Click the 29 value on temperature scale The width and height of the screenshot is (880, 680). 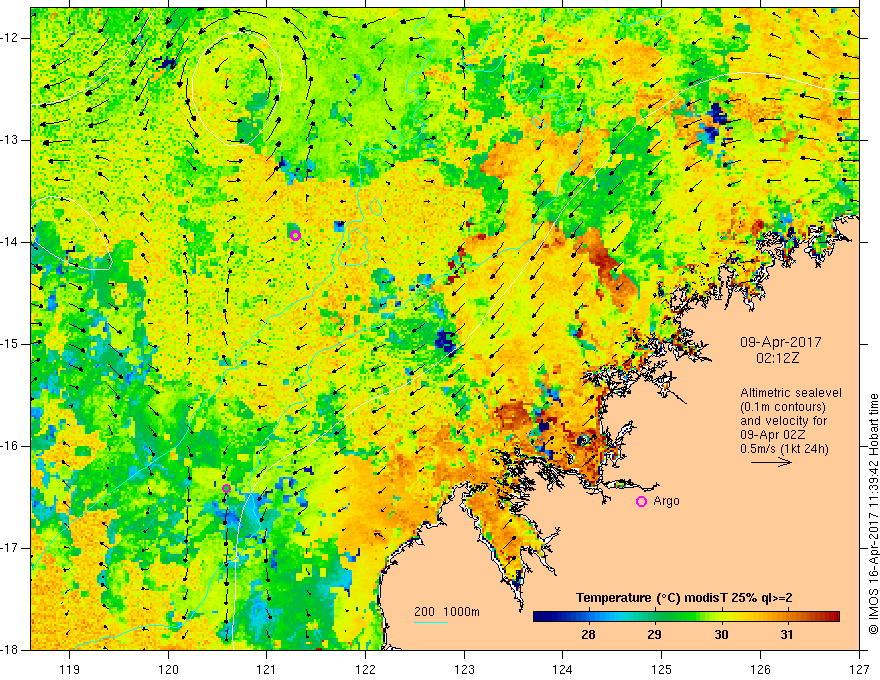pyautogui.click(x=654, y=635)
